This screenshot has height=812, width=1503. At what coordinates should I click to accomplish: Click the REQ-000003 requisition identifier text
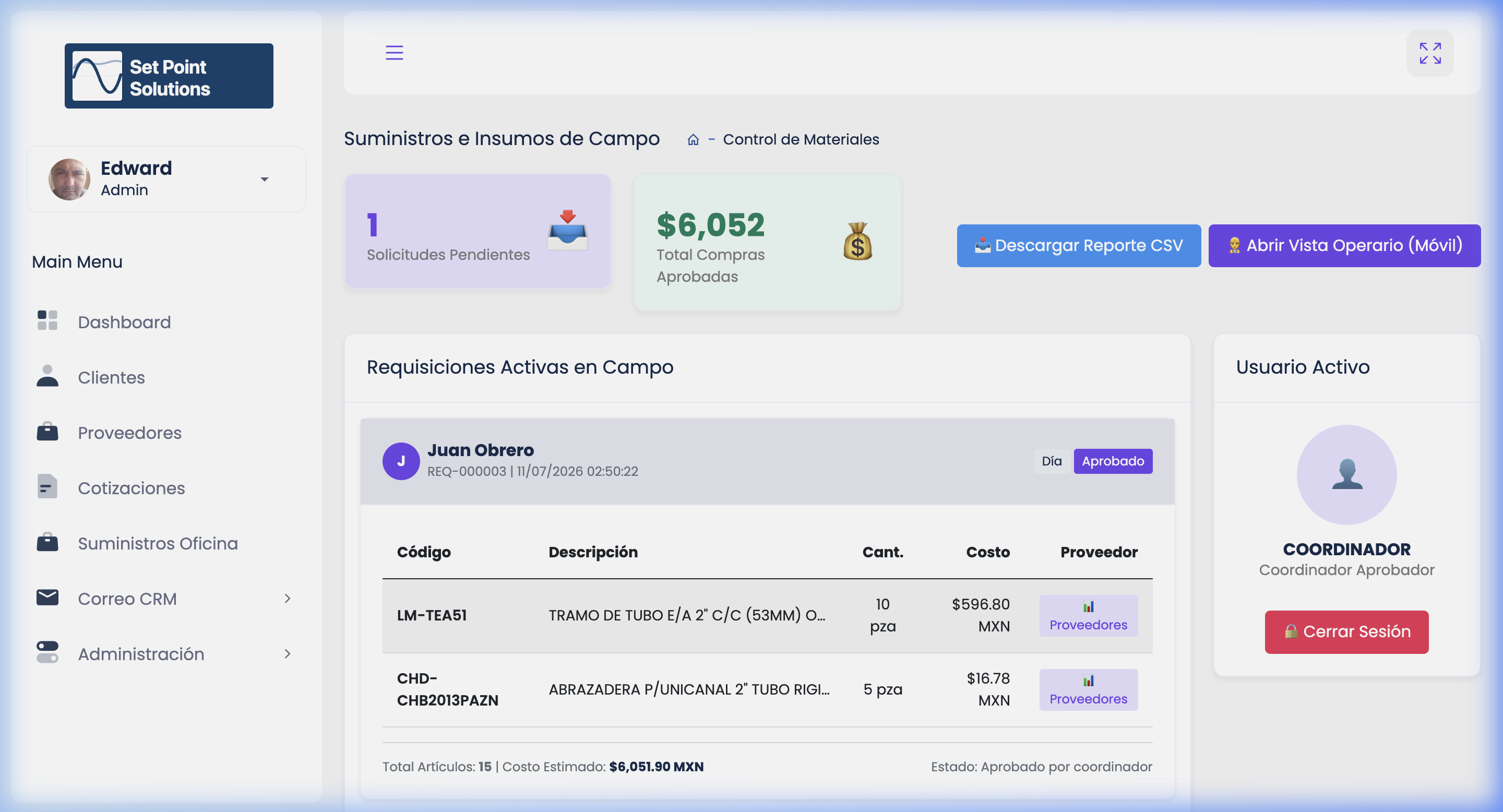click(x=466, y=471)
